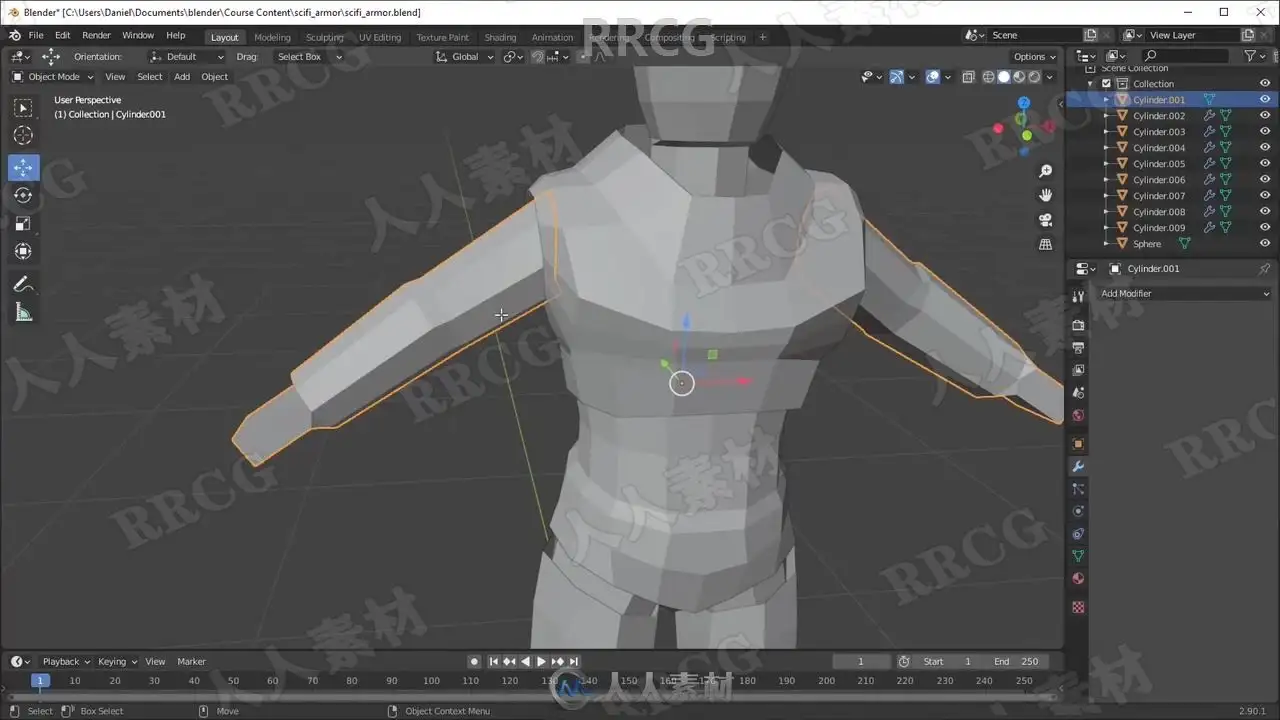Open the Object Constraints properties tab

(1078, 534)
